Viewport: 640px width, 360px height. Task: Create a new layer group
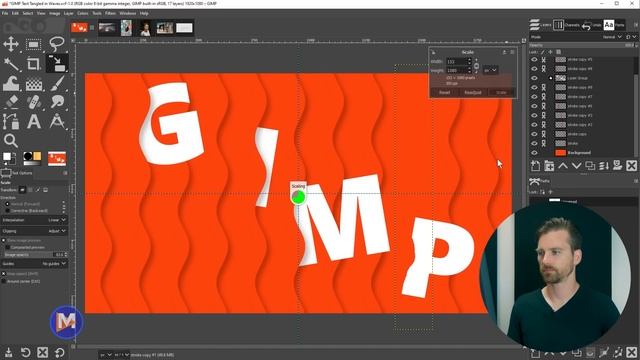click(549, 166)
